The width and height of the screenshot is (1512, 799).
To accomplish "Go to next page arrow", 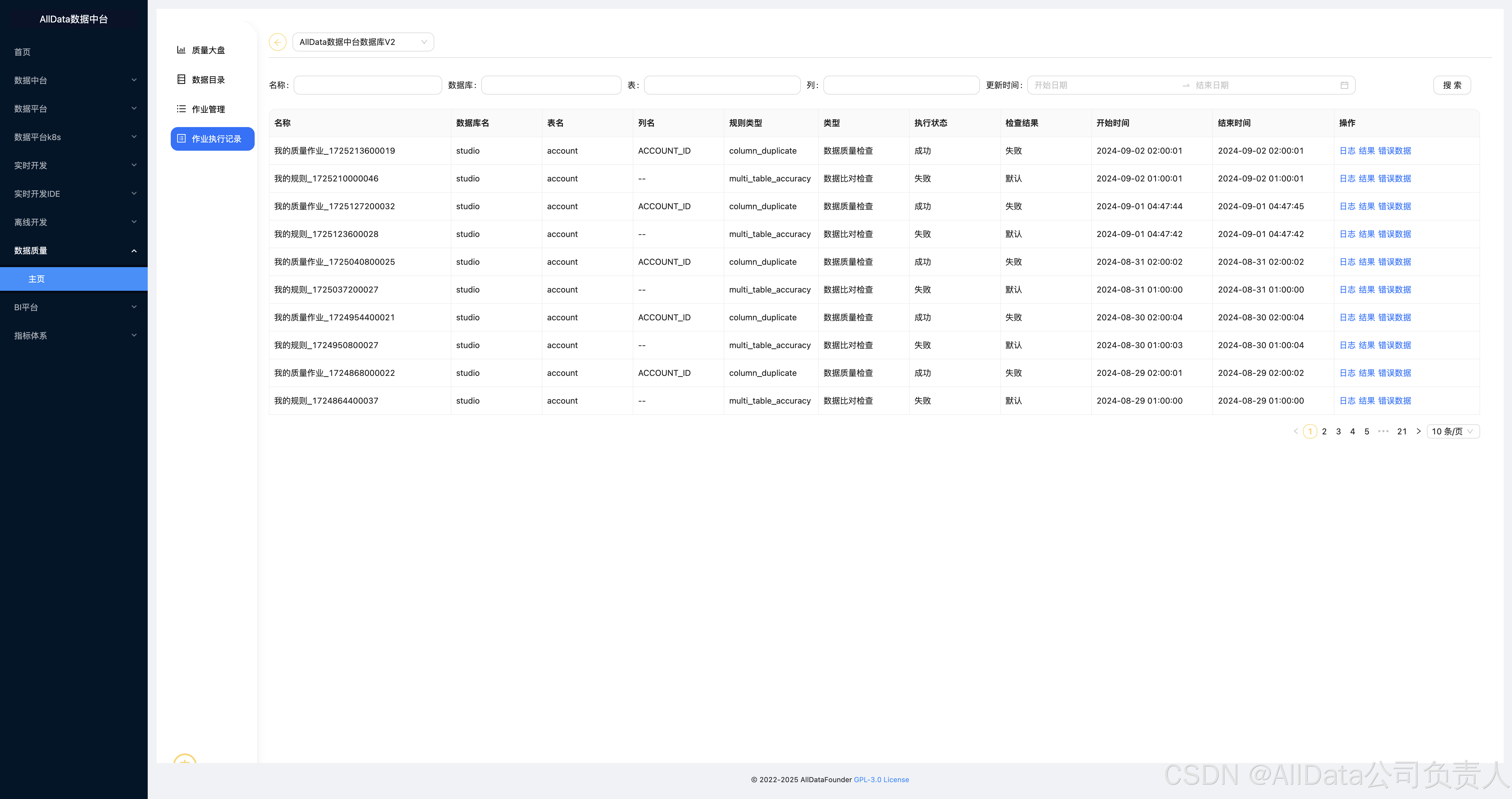I will pos(1418,431).
